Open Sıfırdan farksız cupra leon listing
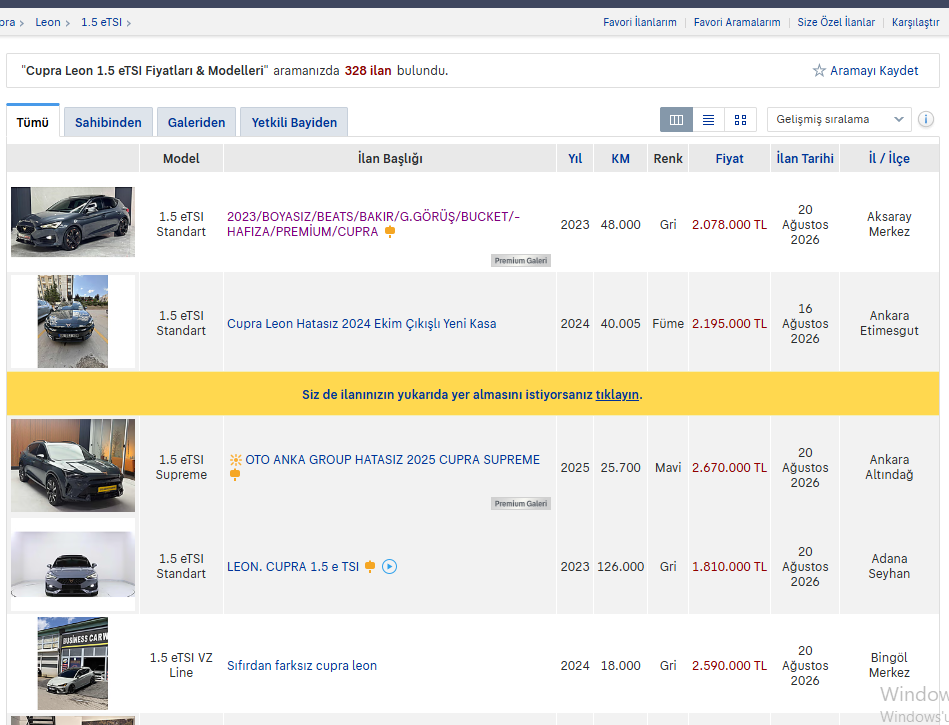Viewport: 949px width, 725px height. (x=302, y=666)
